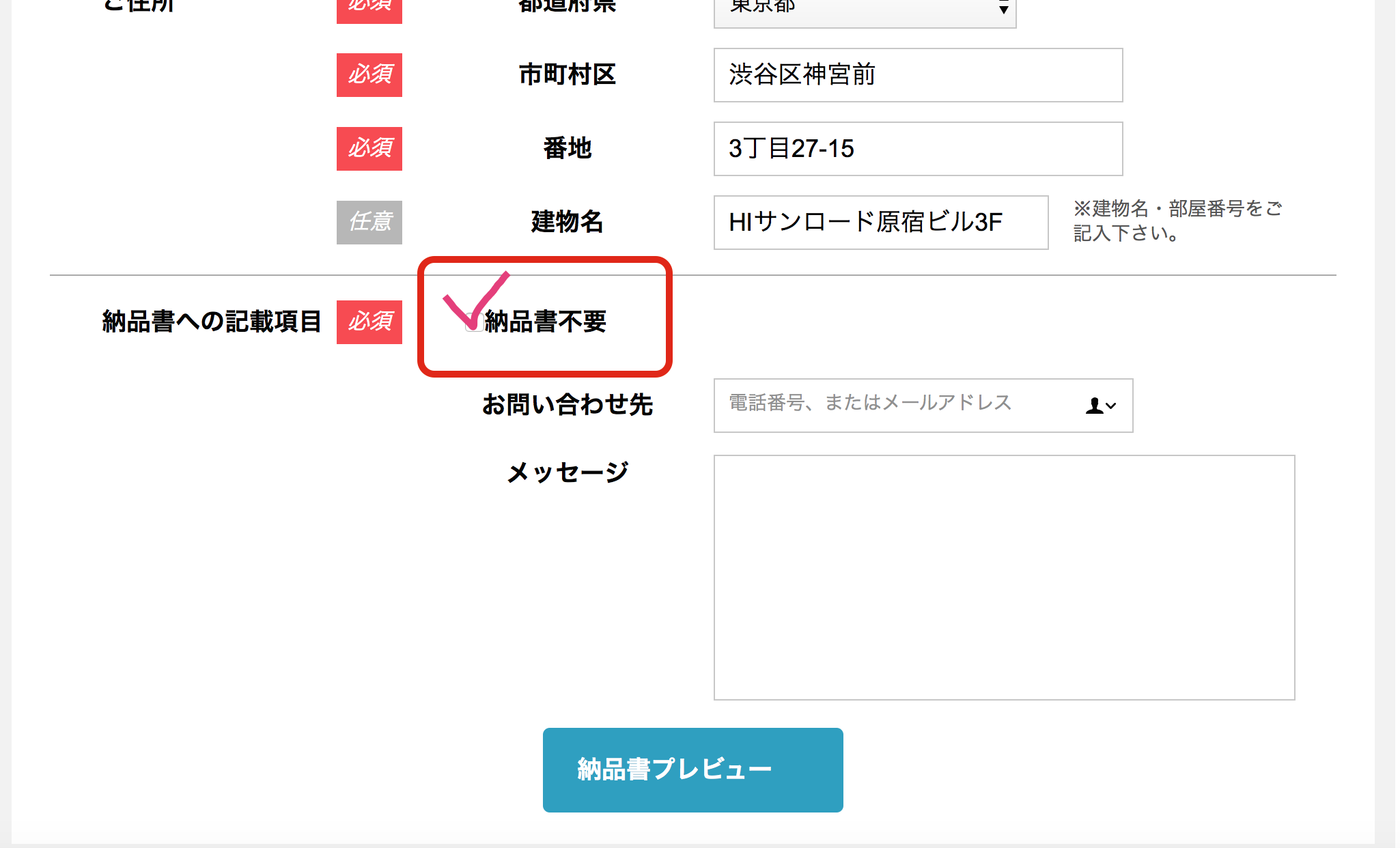Screen dimensions: 1400x848
Task: Click inside the メッセージ text area
Action: [1003, 577]
